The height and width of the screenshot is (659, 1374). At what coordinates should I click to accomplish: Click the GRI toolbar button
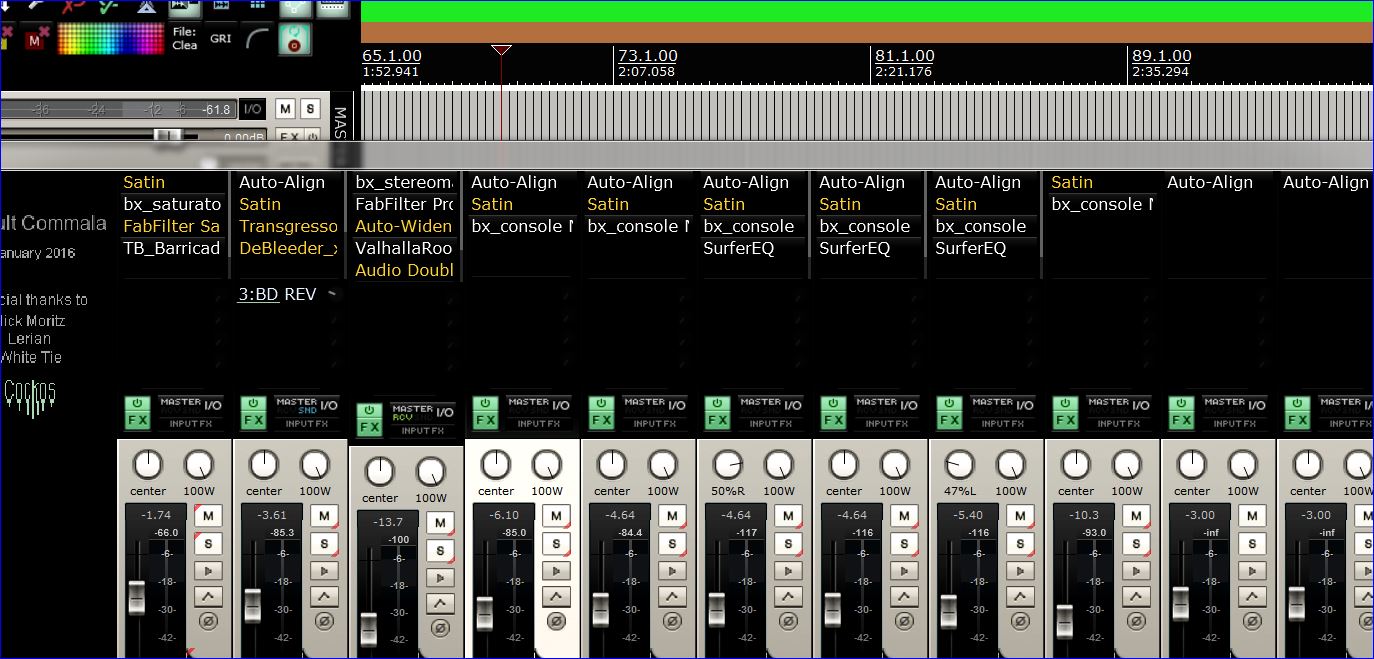[x=220, y=39]
